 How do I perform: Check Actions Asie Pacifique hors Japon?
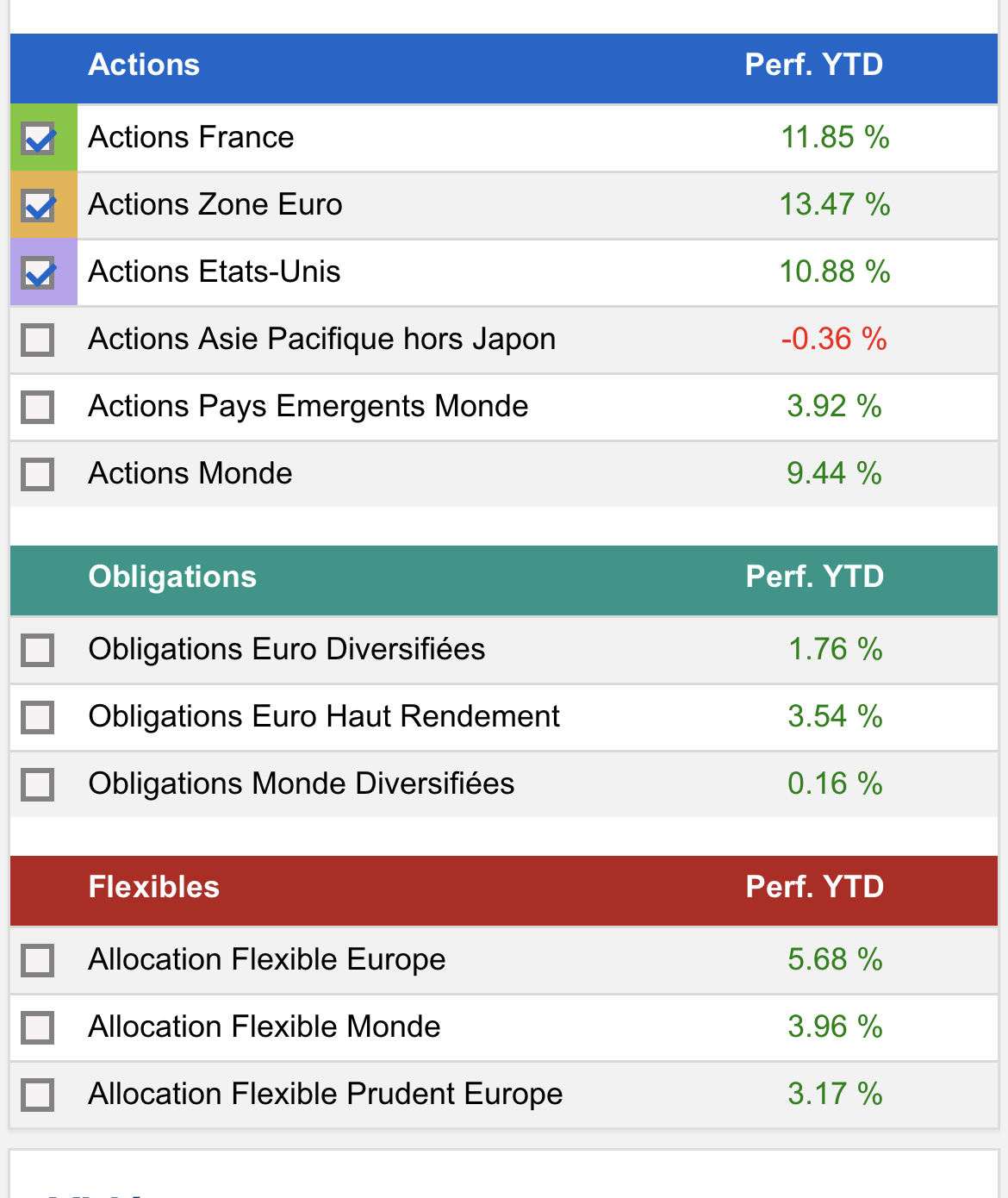(38, 340)
